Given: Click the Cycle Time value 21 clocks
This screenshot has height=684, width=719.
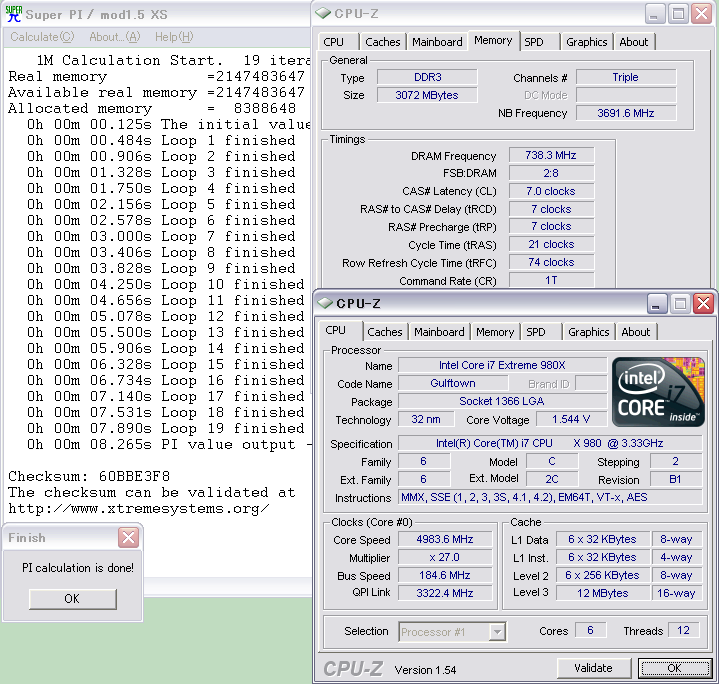Looking at the screenshot, I should (x=551, y=244).
